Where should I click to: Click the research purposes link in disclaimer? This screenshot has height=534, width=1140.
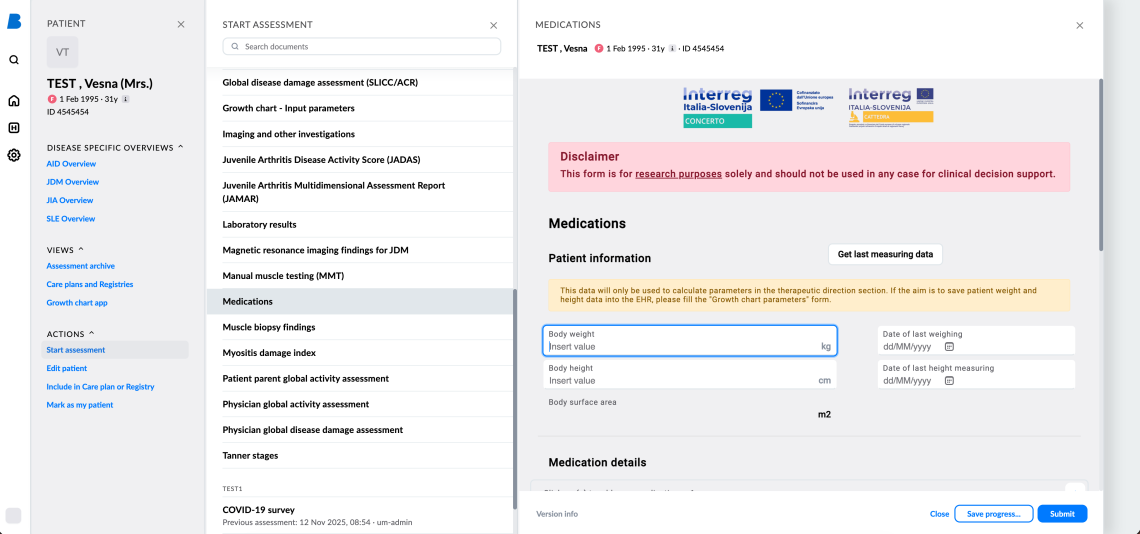pos(678,174)
